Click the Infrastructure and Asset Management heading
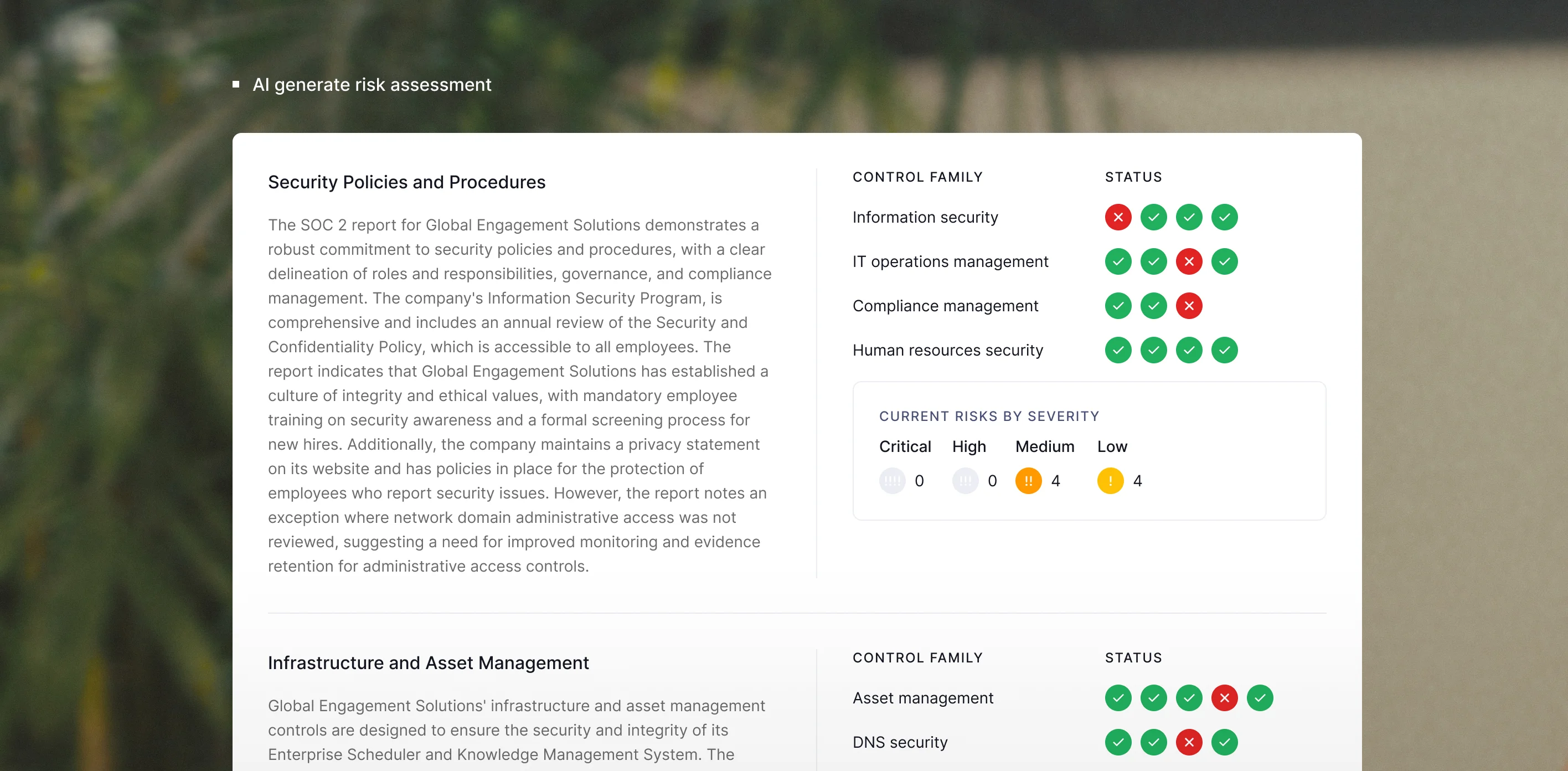 click(428, 662)
